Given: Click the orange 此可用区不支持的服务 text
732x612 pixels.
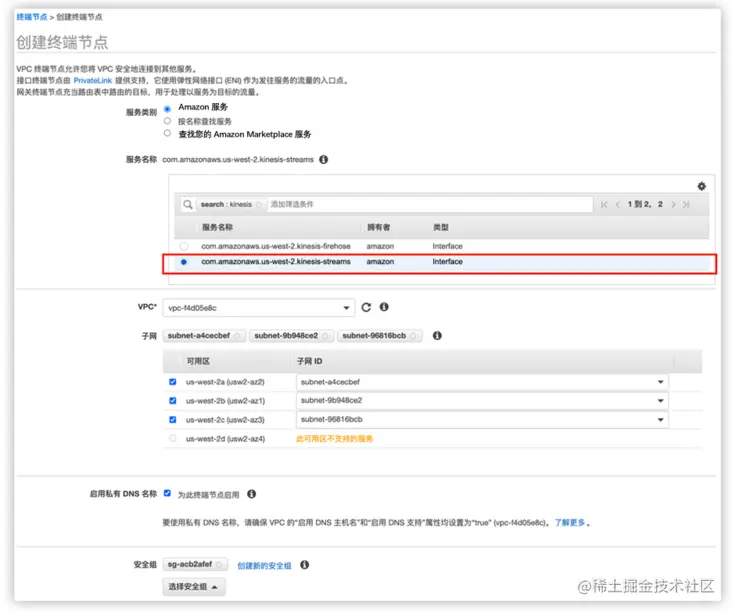Looking at the screenshot, I should tap(334, 438).
